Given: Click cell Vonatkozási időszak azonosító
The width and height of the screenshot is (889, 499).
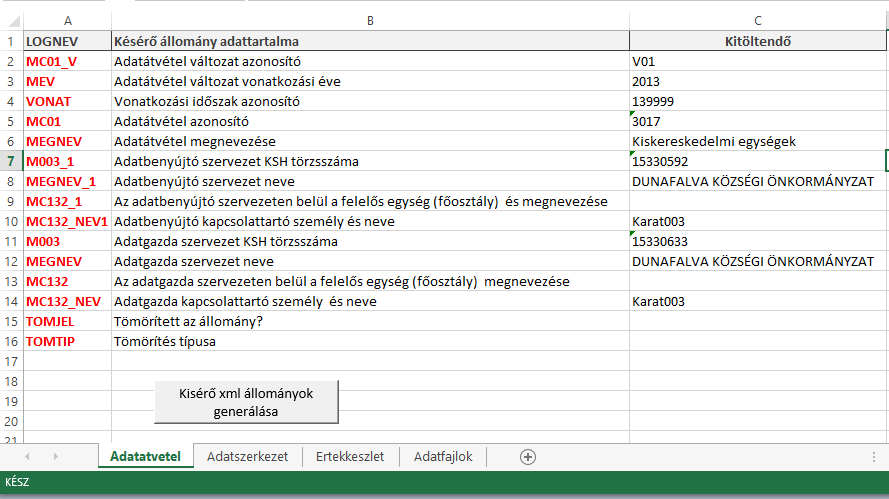Looking at the screenshot, I should click(370, 102).
